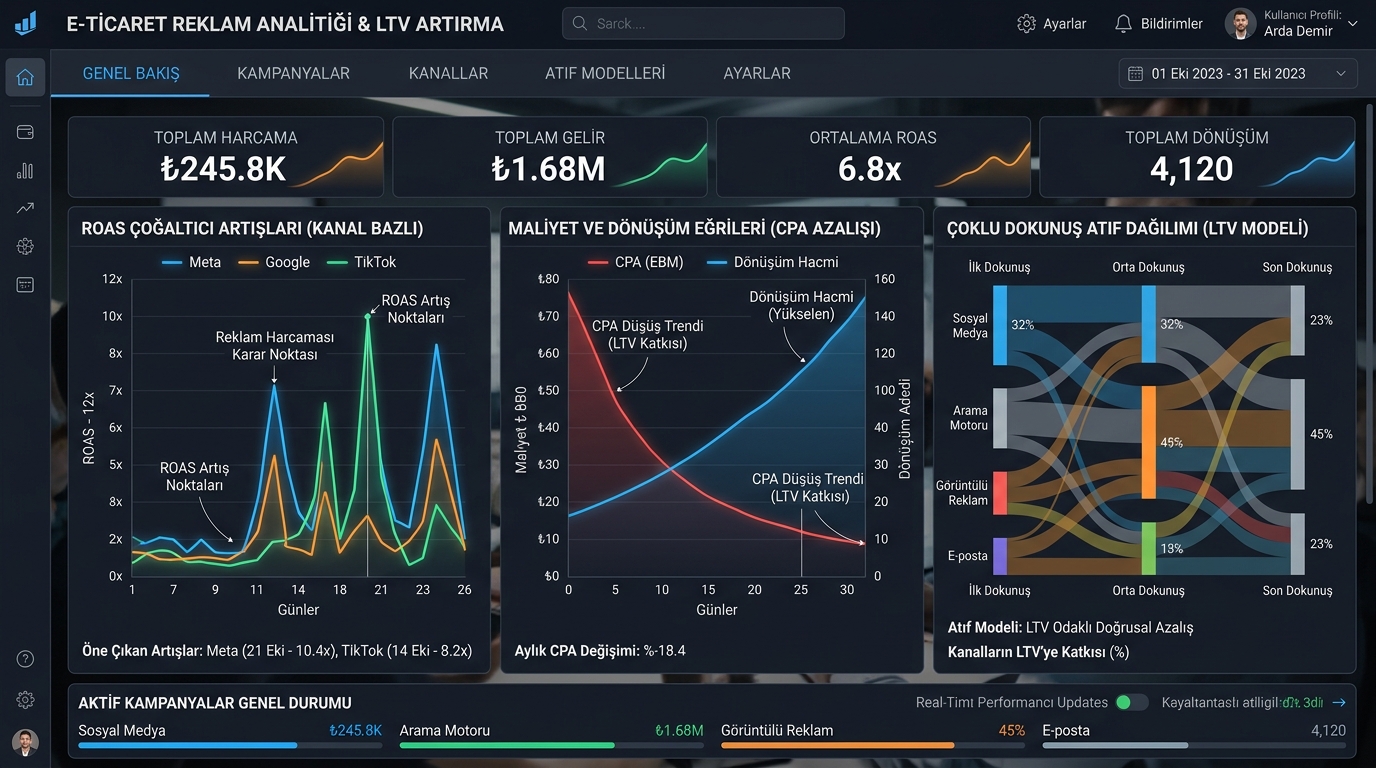1376x768 pixels.
Task: Click the sidebar gear icon below help icon
Action: point(25,700)
